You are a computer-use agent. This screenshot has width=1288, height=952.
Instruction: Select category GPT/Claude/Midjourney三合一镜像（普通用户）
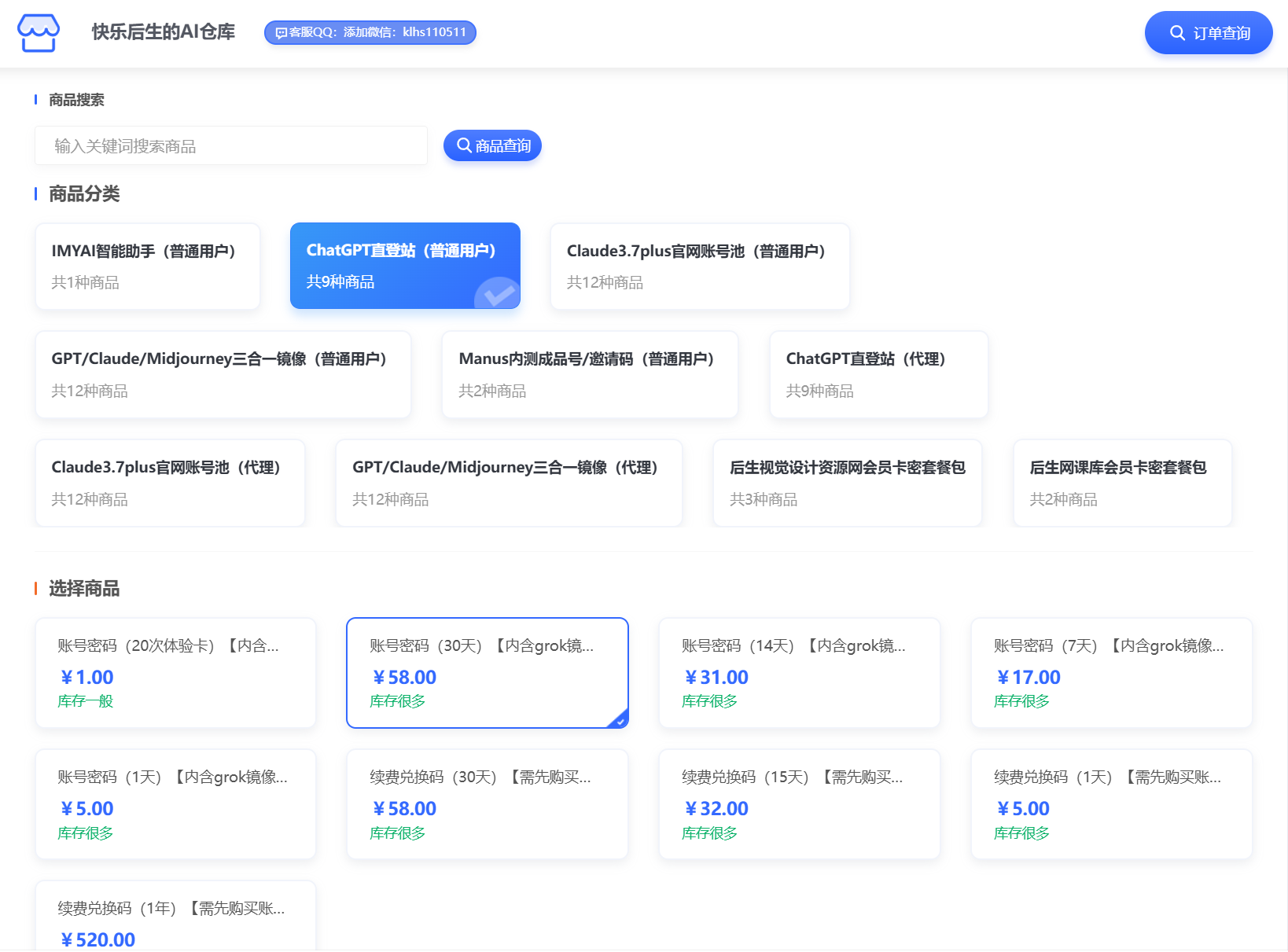223,375
